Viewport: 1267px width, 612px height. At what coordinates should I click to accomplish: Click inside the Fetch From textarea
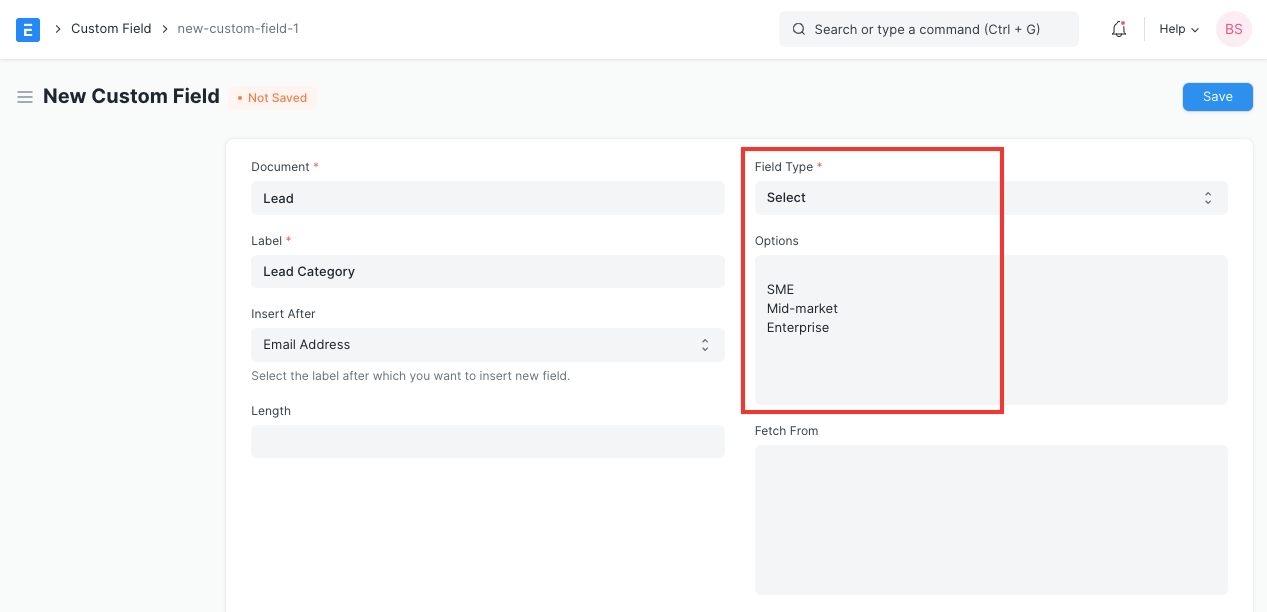[x=990, y=519]
